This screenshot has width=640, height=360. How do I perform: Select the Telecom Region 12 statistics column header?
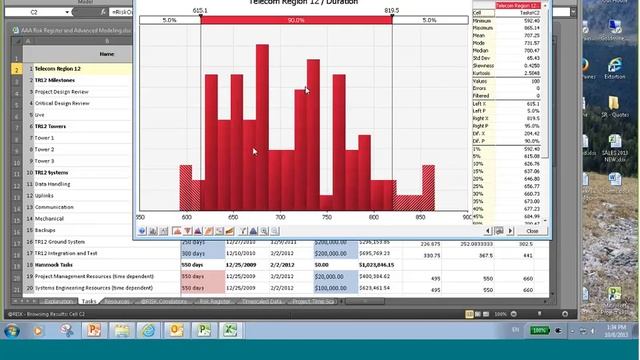click(518, 6)
